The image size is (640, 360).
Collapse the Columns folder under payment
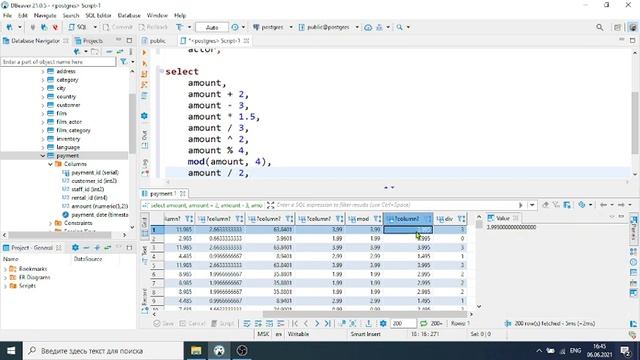(x=50, y=164)
